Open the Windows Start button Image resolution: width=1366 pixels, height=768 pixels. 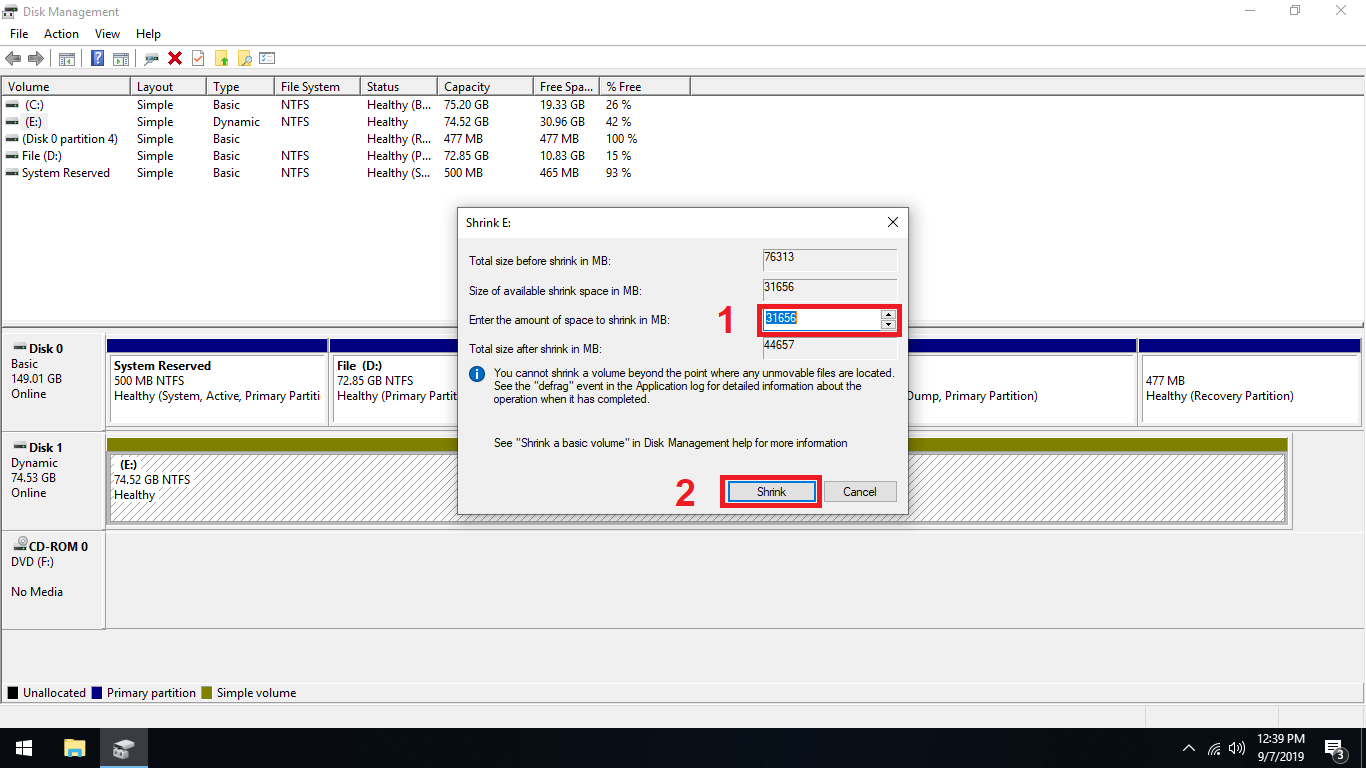click(24, 748)
